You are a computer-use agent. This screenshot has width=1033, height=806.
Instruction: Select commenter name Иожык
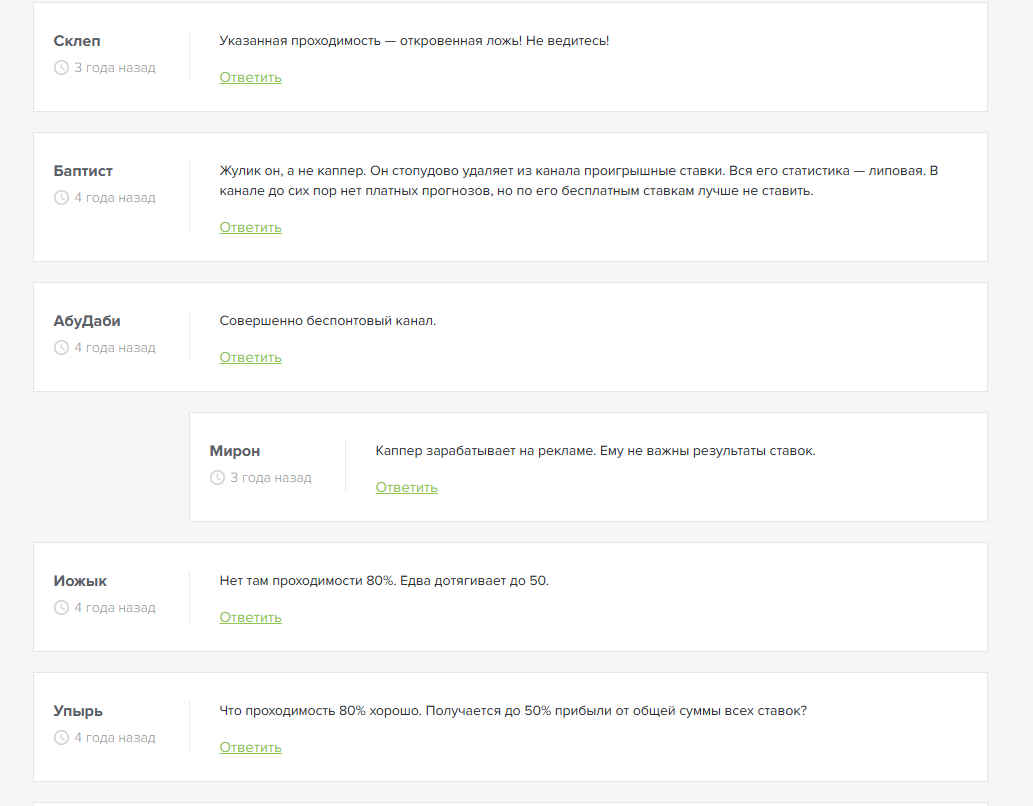(80, 581)
